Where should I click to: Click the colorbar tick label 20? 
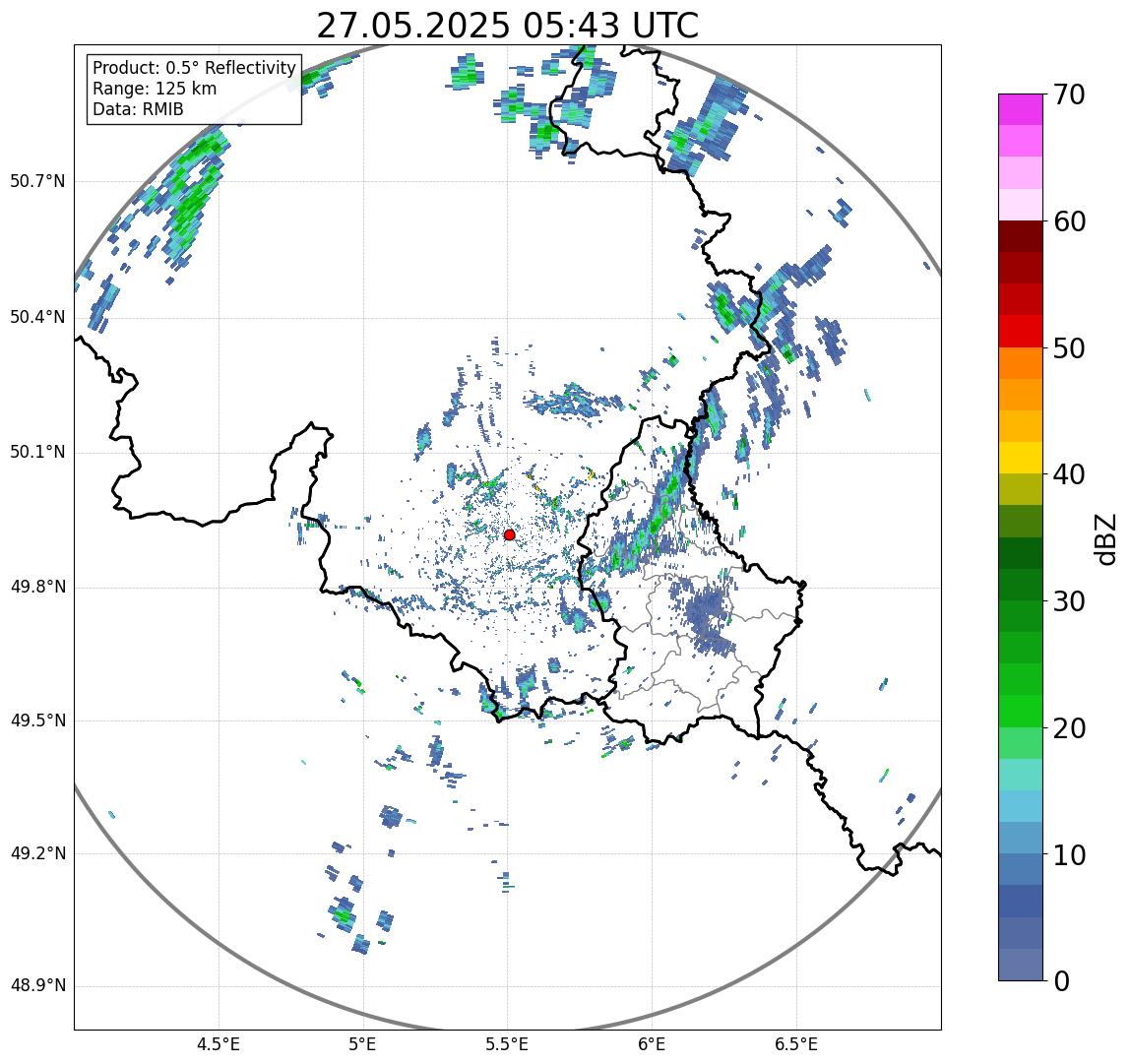(1069, 728)
